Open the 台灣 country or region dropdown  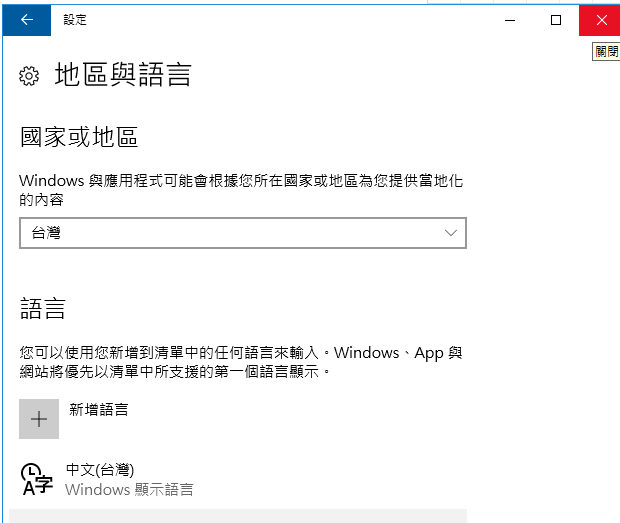pos(243,233)
